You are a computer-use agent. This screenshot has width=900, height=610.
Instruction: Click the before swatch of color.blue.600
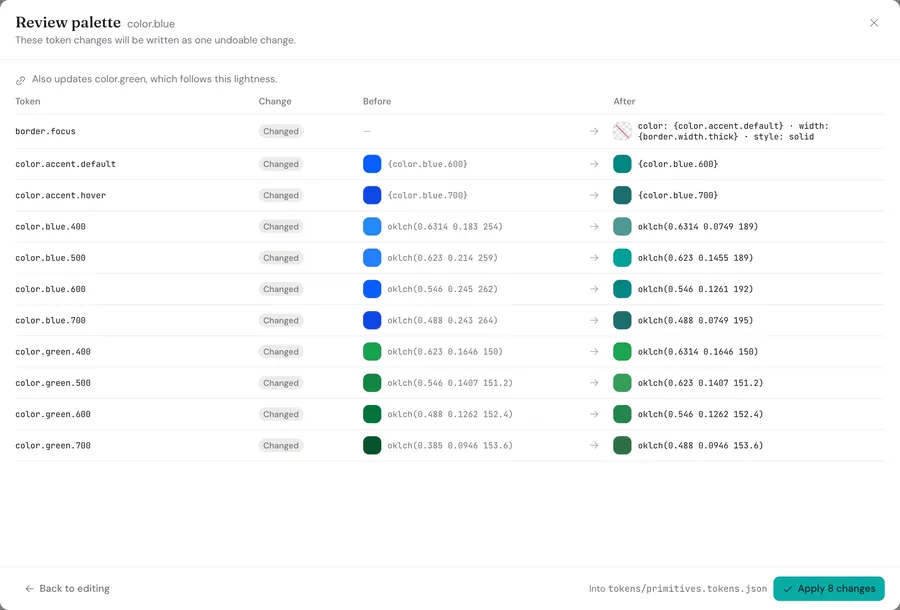pos(372,289)
